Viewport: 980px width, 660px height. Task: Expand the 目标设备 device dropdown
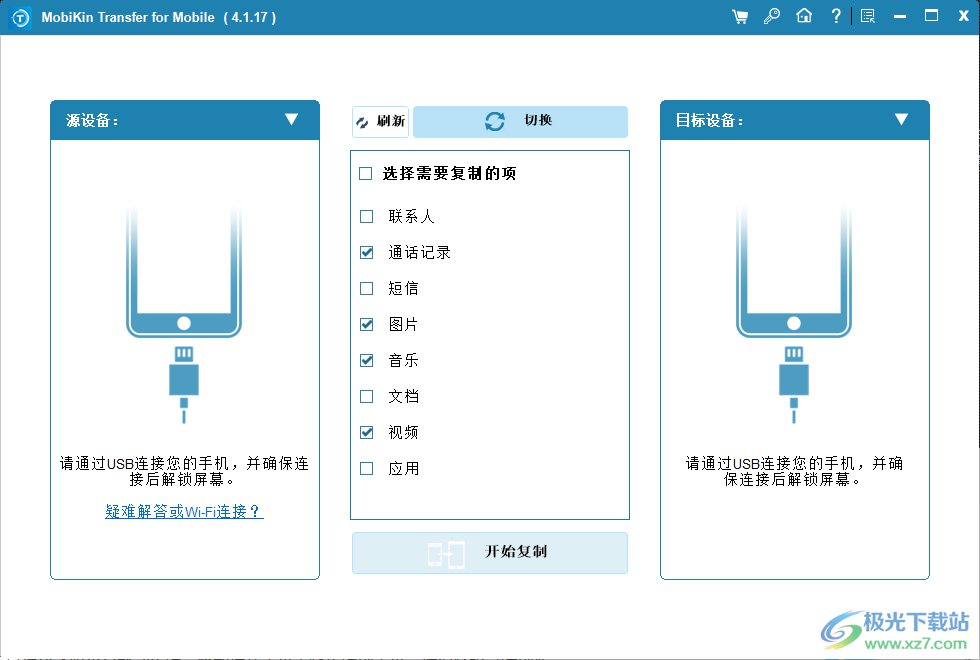903,120
